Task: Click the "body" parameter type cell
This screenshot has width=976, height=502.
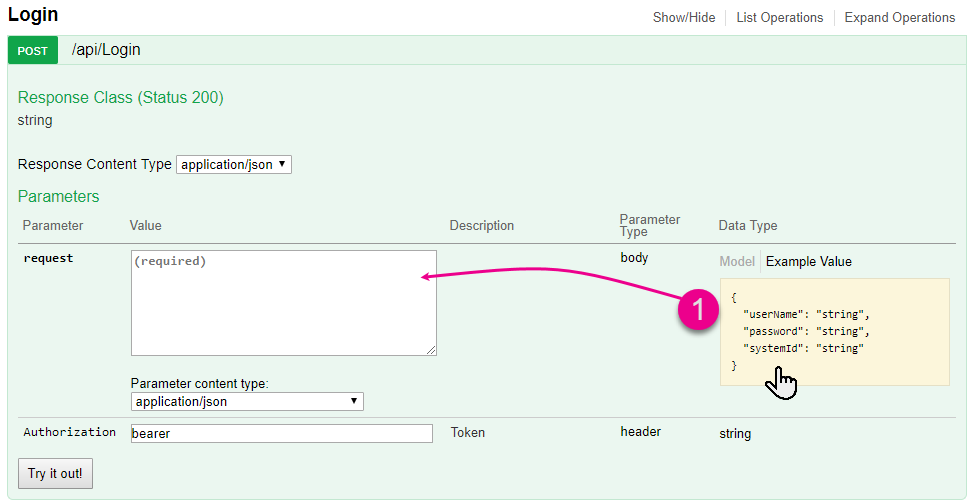Action: pos(634,258)
